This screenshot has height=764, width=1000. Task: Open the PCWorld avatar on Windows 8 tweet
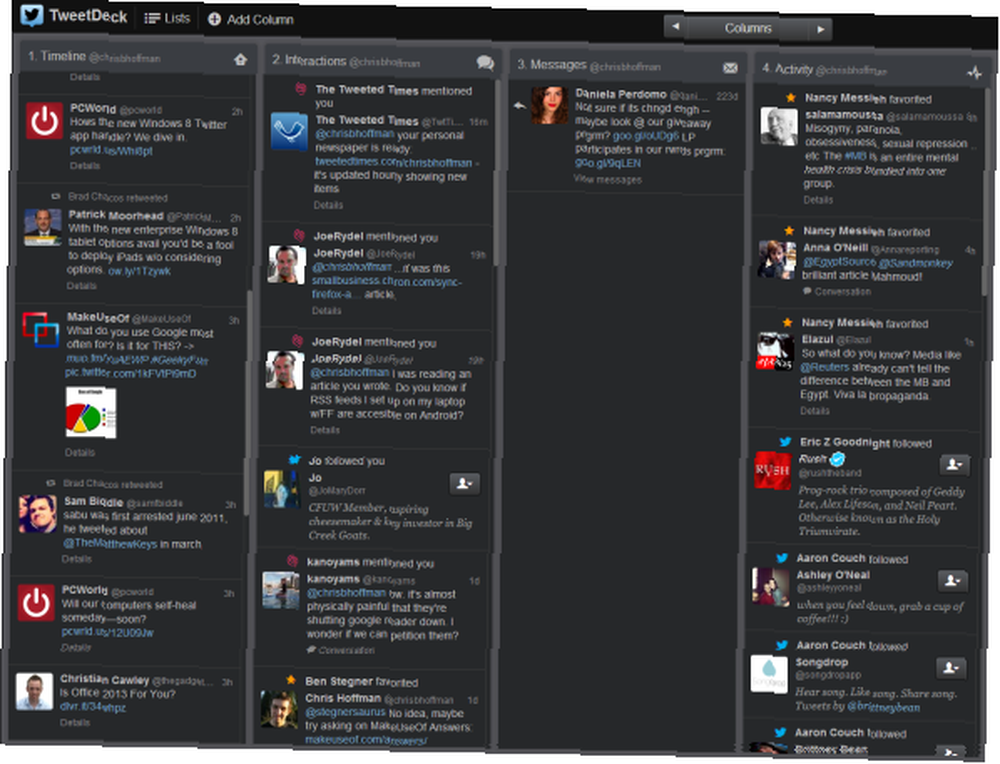pos(44,121)
